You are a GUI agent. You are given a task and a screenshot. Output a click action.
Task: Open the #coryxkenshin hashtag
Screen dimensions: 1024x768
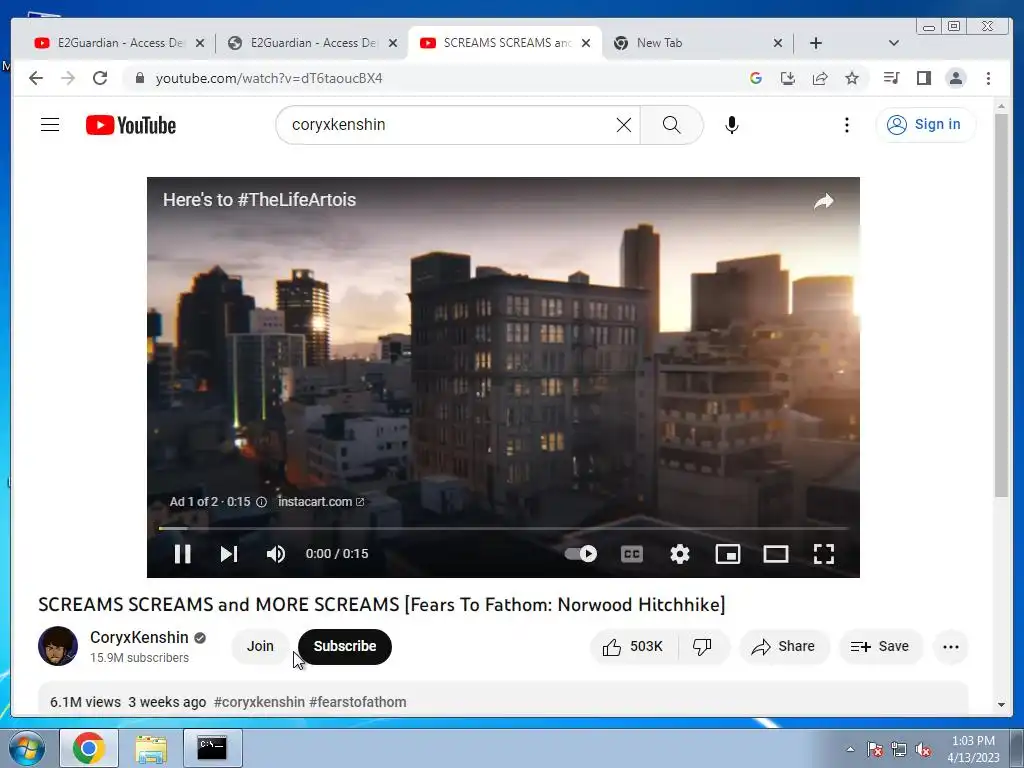coord(259,702)
